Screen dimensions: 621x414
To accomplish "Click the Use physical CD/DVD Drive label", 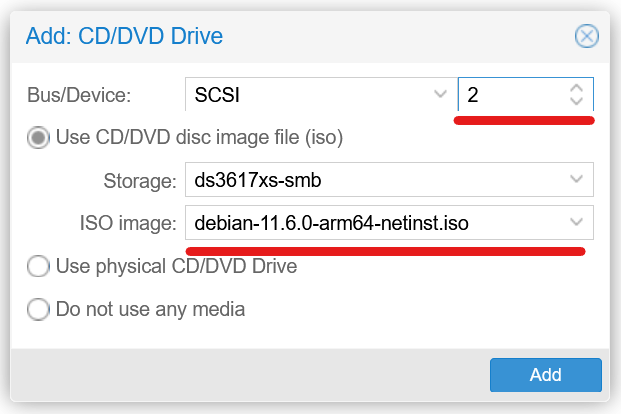I will pos(176,266).
